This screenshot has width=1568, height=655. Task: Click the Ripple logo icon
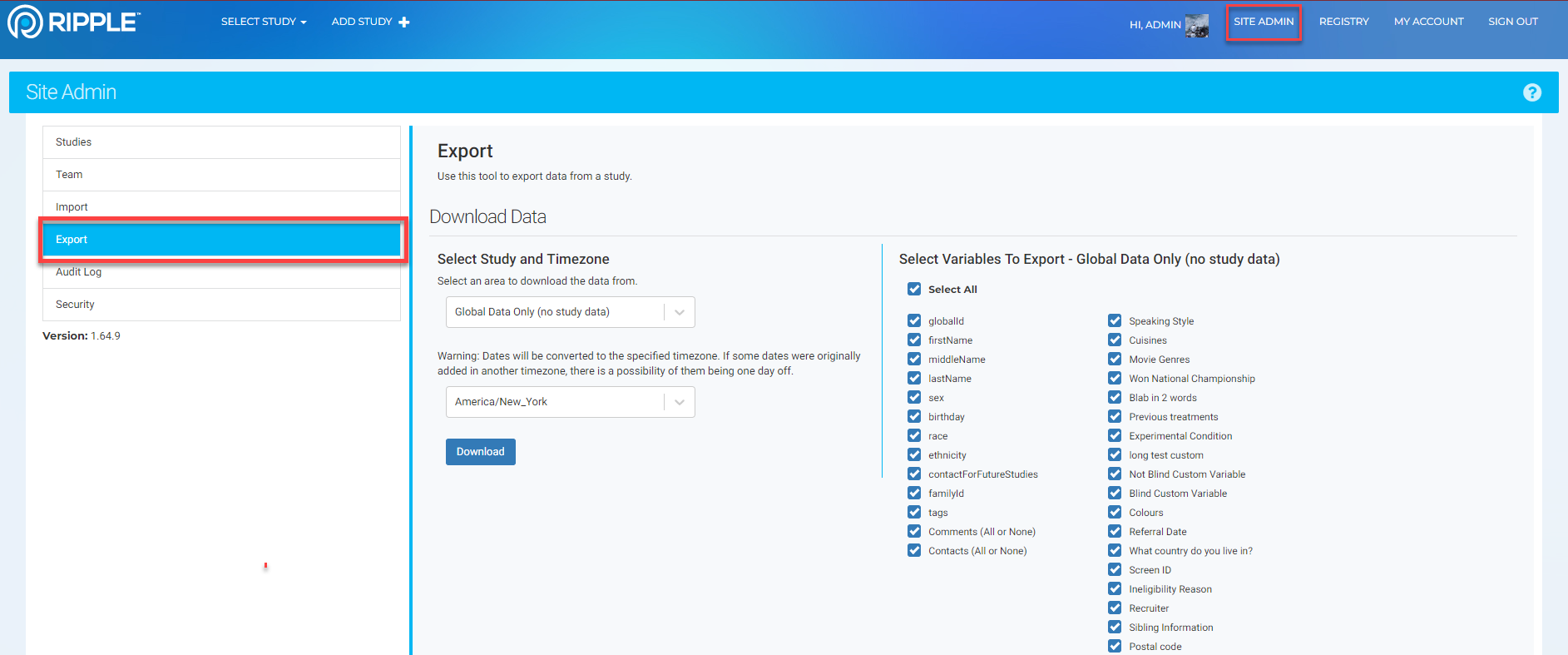[x=25, y=22]
